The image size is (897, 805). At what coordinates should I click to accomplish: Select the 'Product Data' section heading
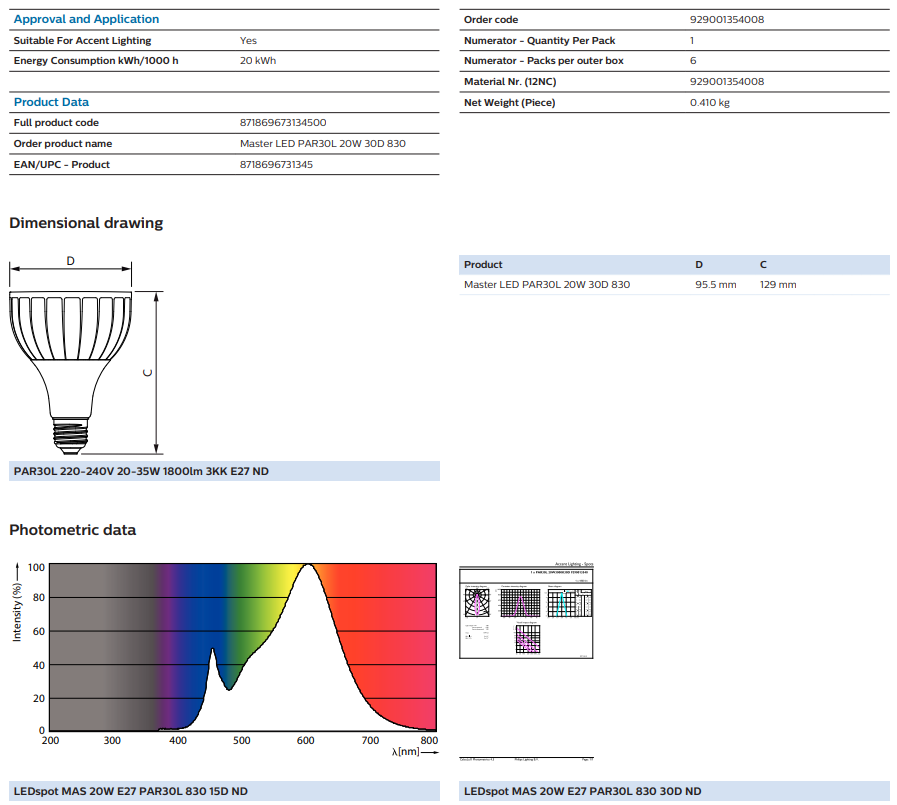(x=51, y=102)
